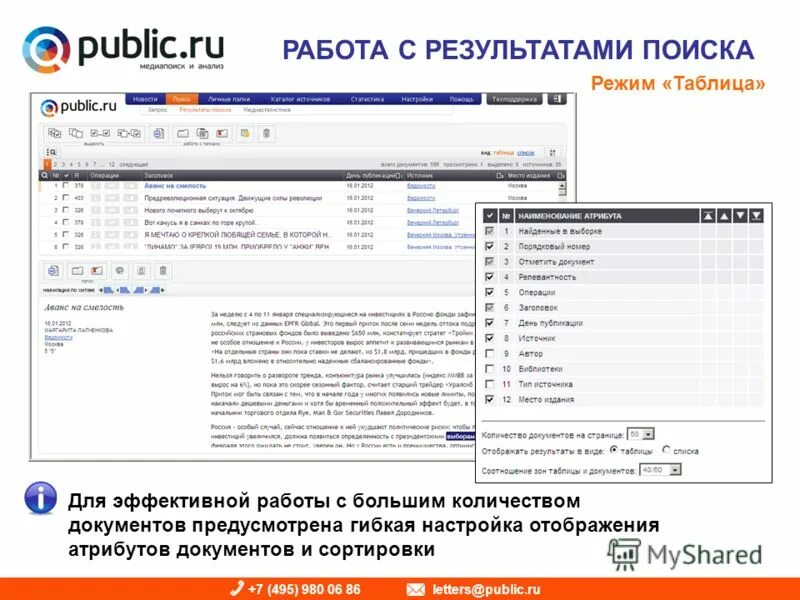
Task: Click the red folder icon in document toolbar
Action: click(97, 271)
